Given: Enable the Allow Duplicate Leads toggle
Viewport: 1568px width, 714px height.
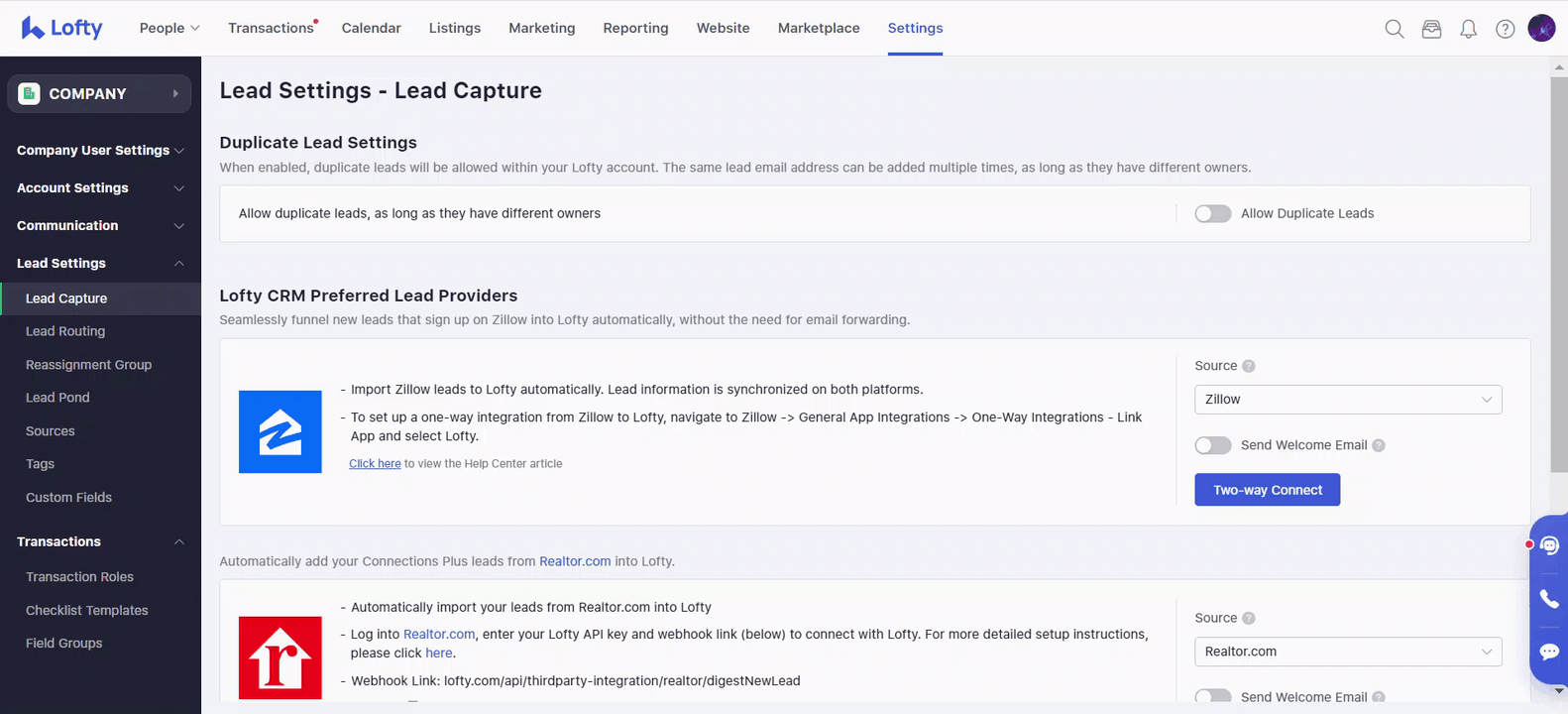Looking at the screenshot, I should coord(1212,213).
